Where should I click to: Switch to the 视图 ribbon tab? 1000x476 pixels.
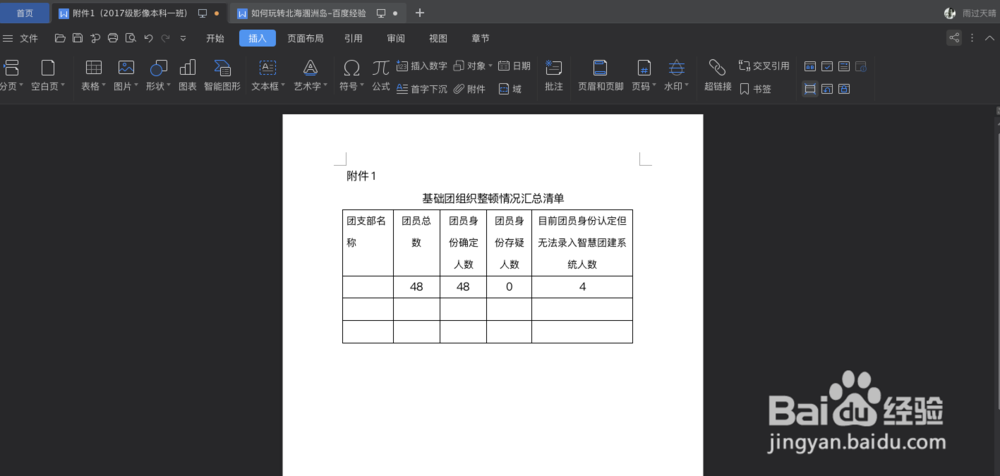(438, 38)
